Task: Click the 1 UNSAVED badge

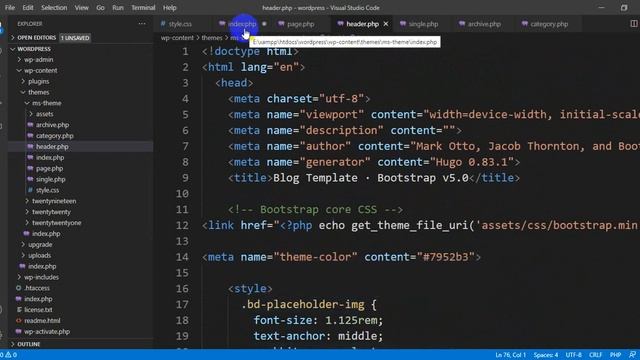Action: point(75,38)
